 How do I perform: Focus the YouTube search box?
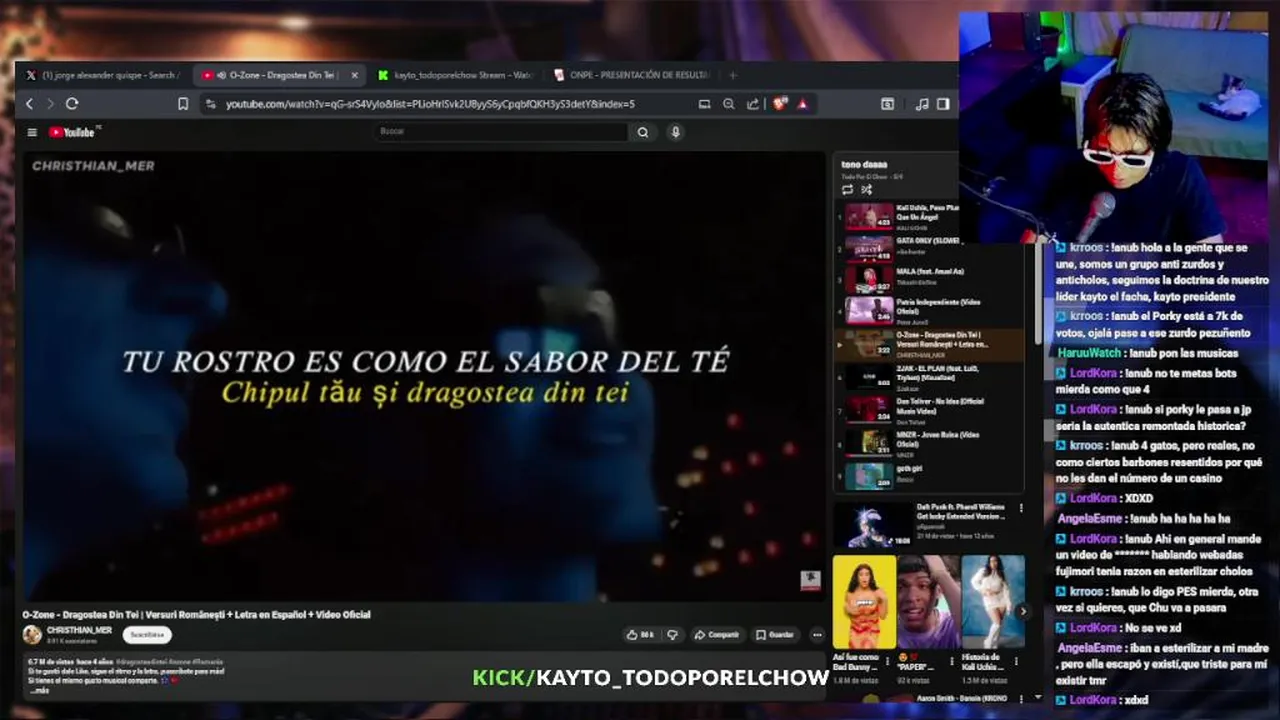[502, 132]
